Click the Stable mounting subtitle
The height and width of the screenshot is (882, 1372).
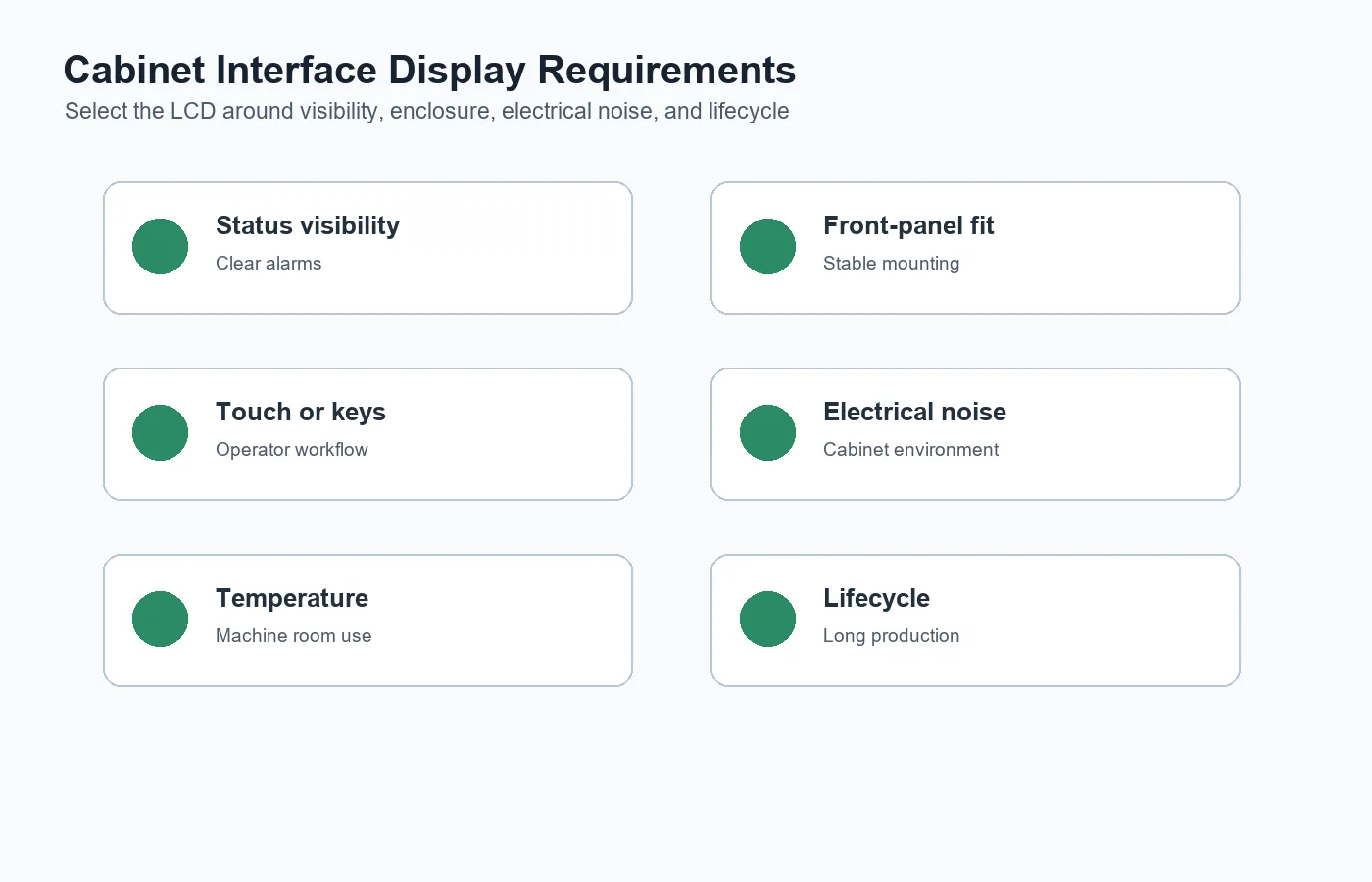tap(891, 263)
